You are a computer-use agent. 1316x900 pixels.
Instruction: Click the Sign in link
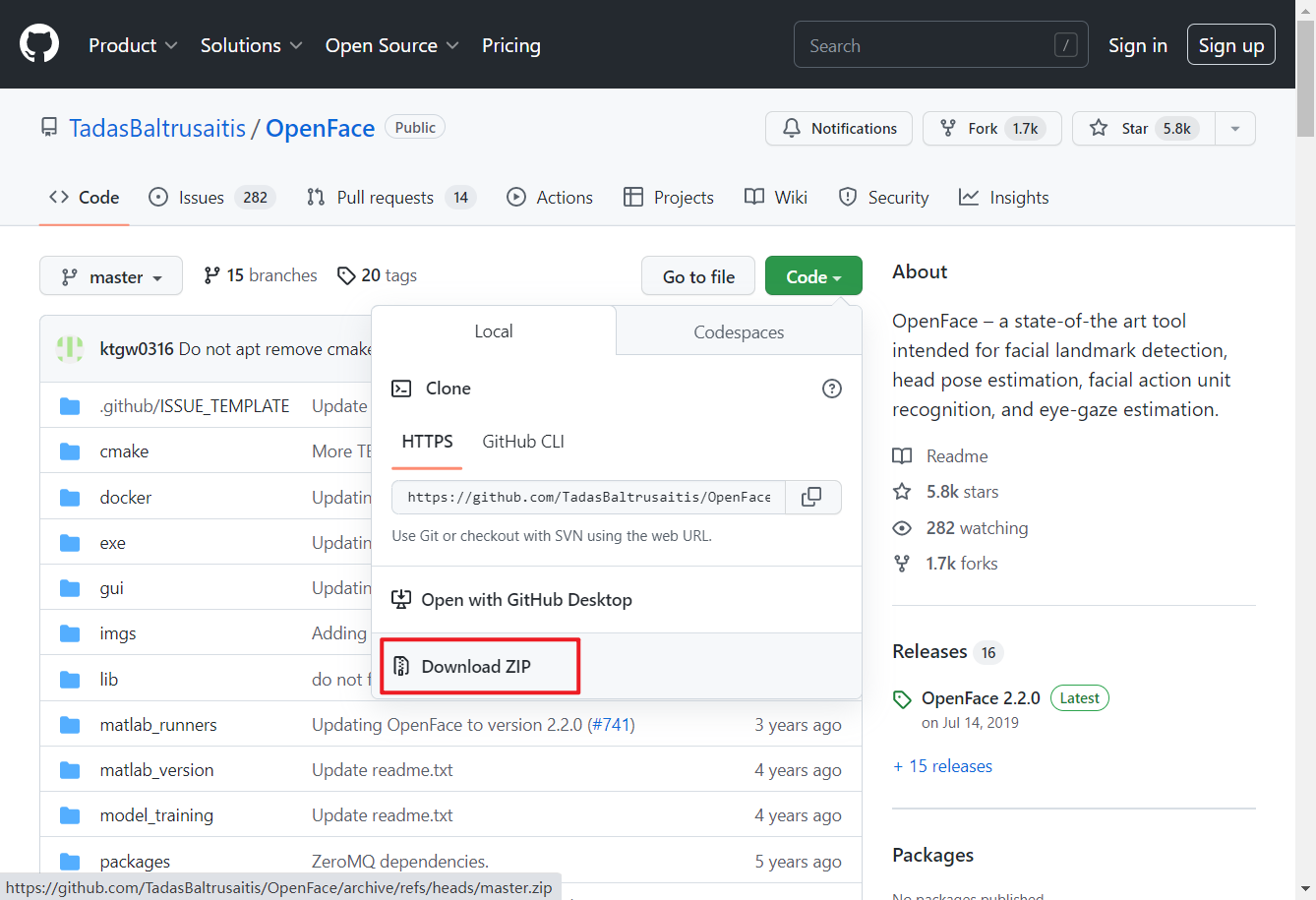click(x=1138, y=45)
